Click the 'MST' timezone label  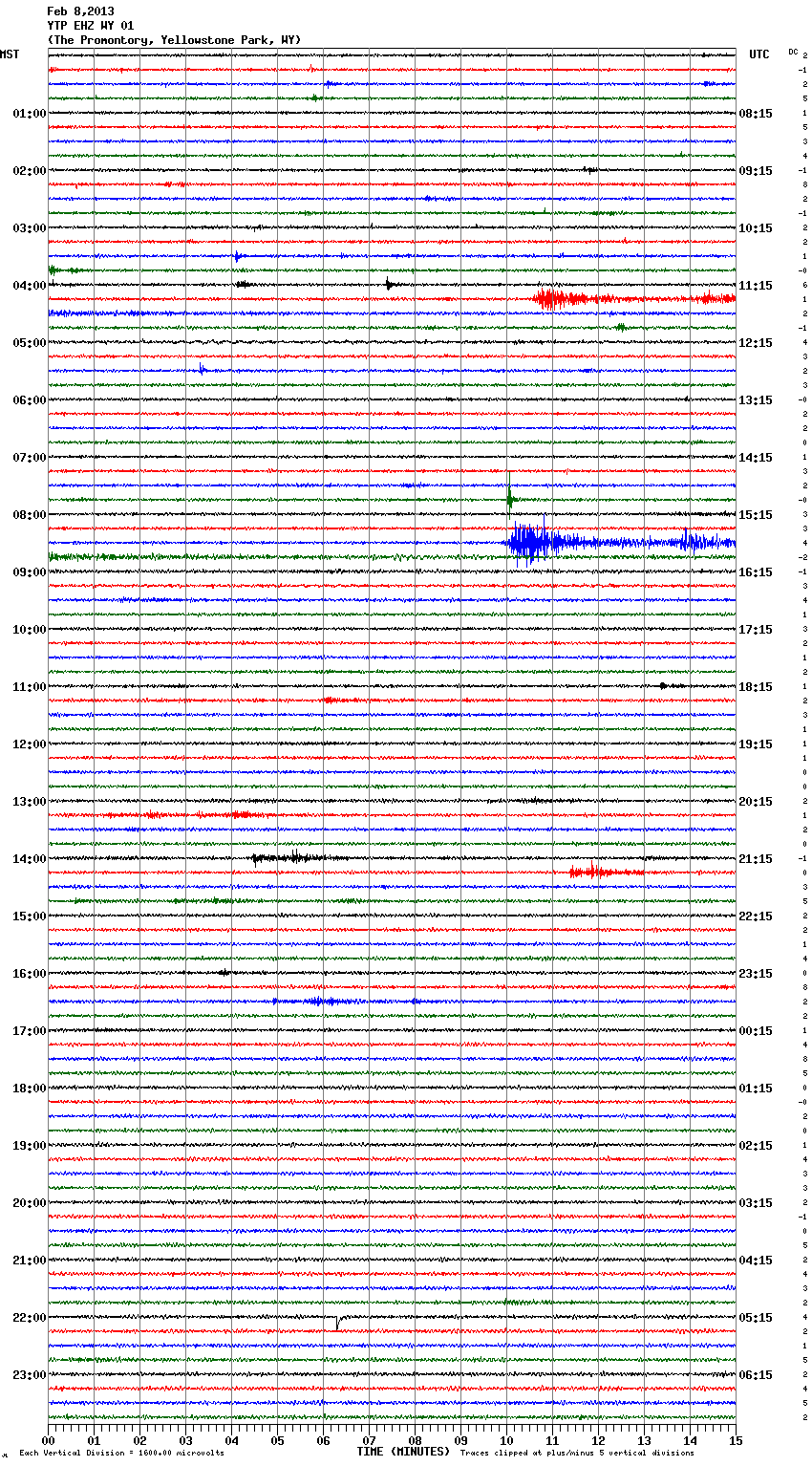coord(10,54)
